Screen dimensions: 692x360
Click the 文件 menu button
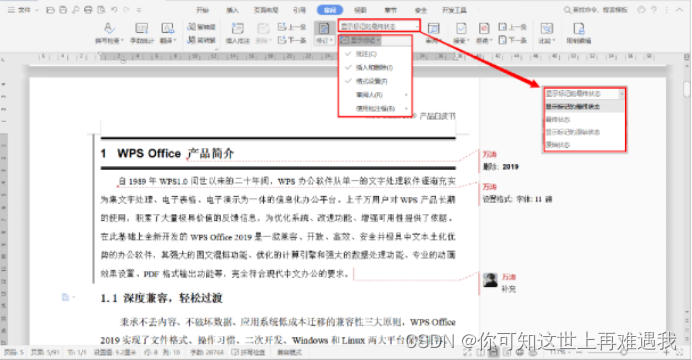pos(24,10)
